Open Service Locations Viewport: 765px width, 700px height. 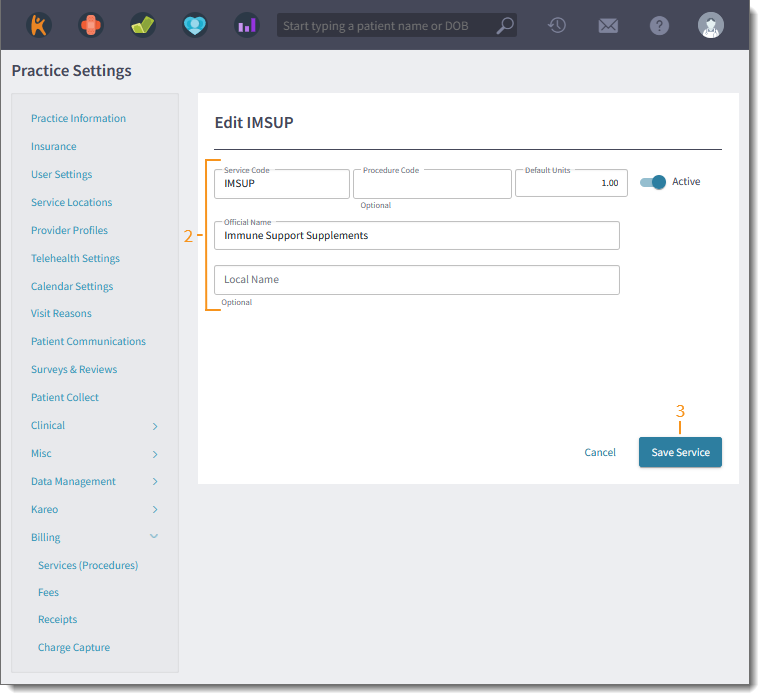click(72, 202)
